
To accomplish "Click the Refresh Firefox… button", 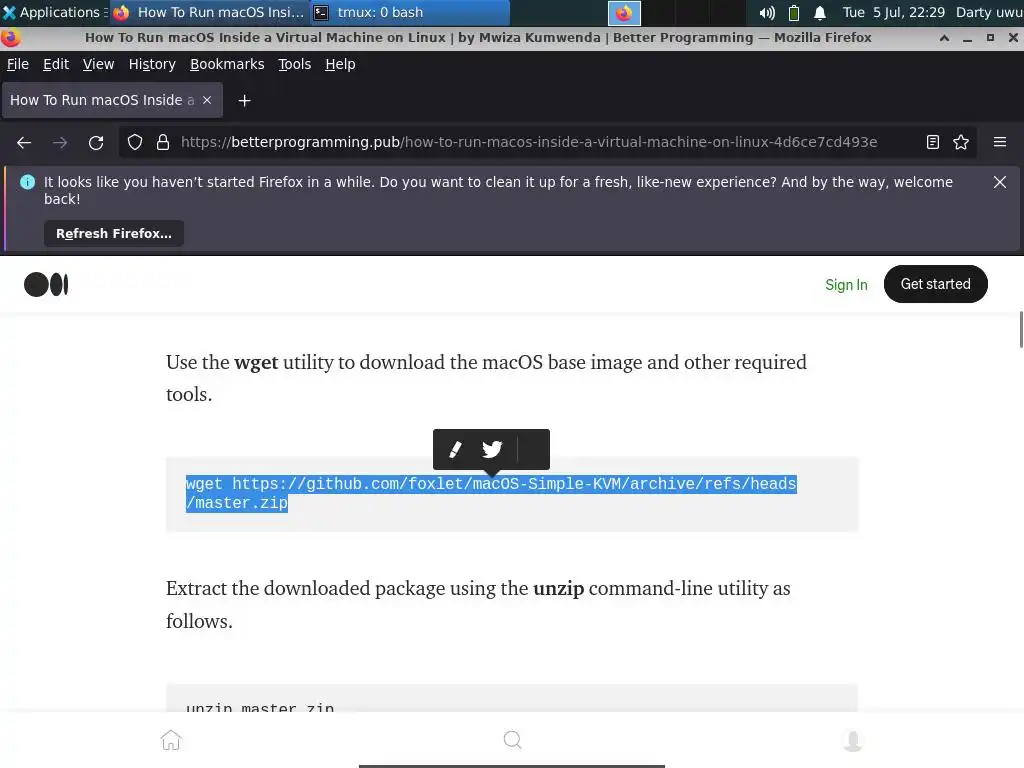I will pyautogui.click(x=114, y=234).
